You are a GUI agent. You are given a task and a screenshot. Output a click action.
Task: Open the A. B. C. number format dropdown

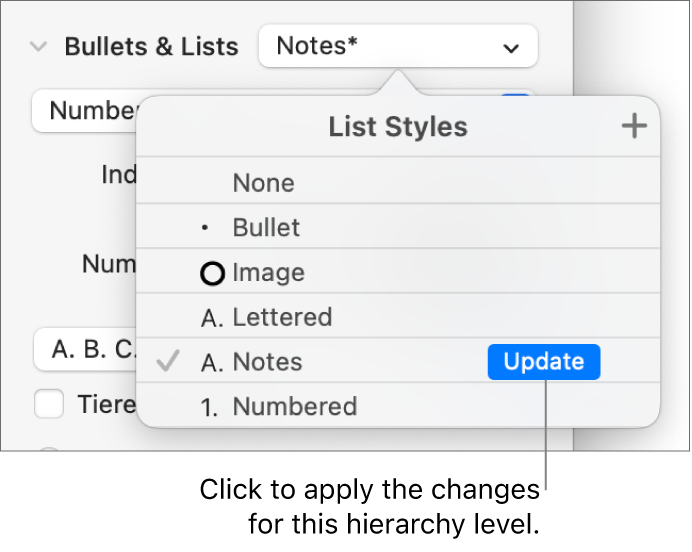coord(84,350)
